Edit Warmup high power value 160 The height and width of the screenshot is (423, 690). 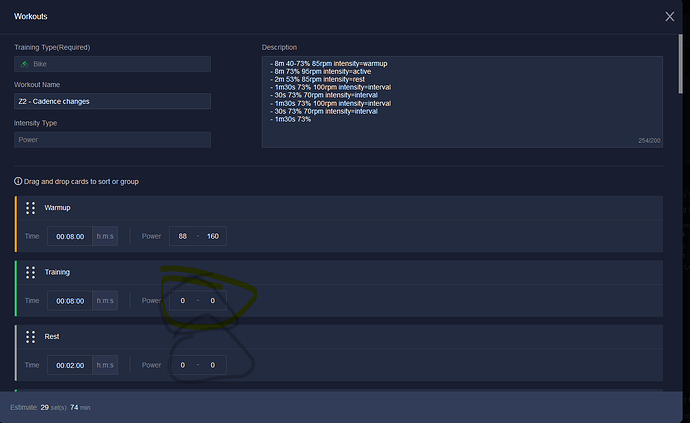[x=213, y=236]
